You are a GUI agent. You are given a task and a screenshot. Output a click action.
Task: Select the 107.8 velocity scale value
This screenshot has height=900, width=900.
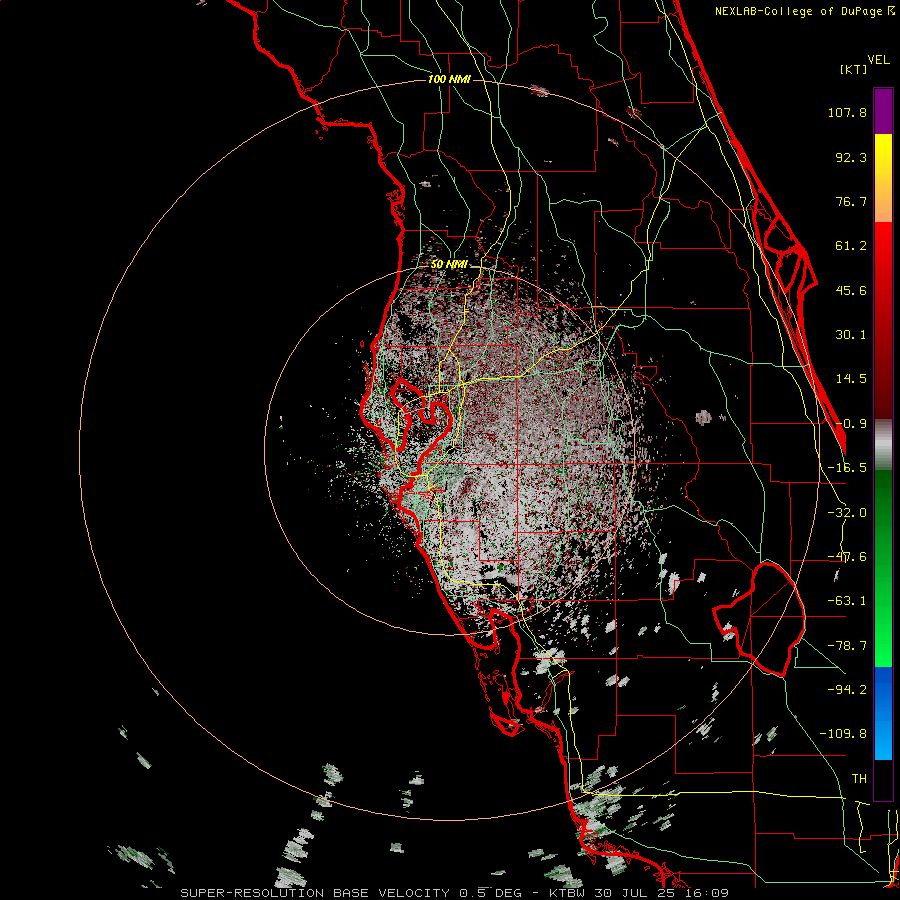847,112
